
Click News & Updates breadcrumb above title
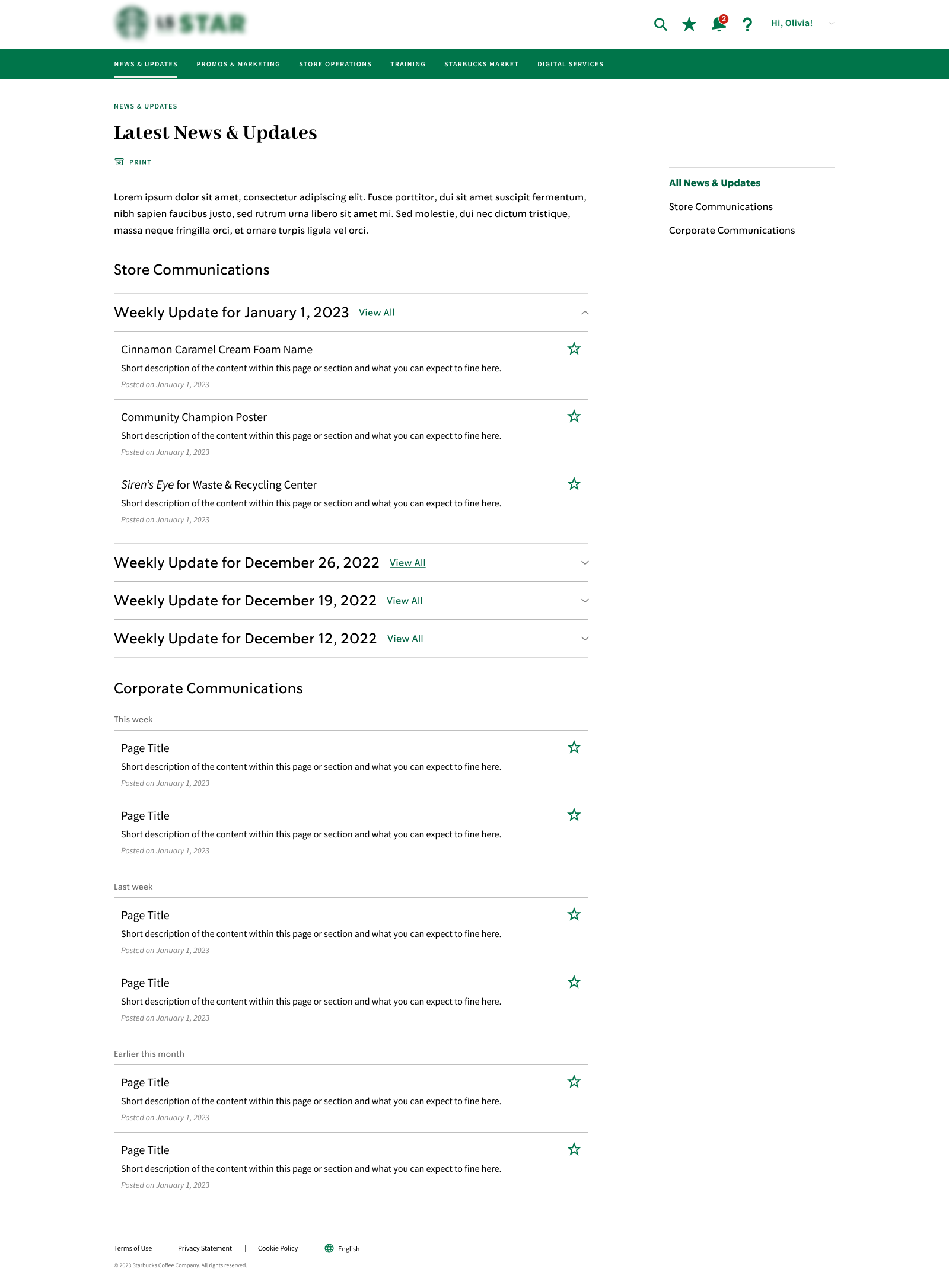pos(145,106)
